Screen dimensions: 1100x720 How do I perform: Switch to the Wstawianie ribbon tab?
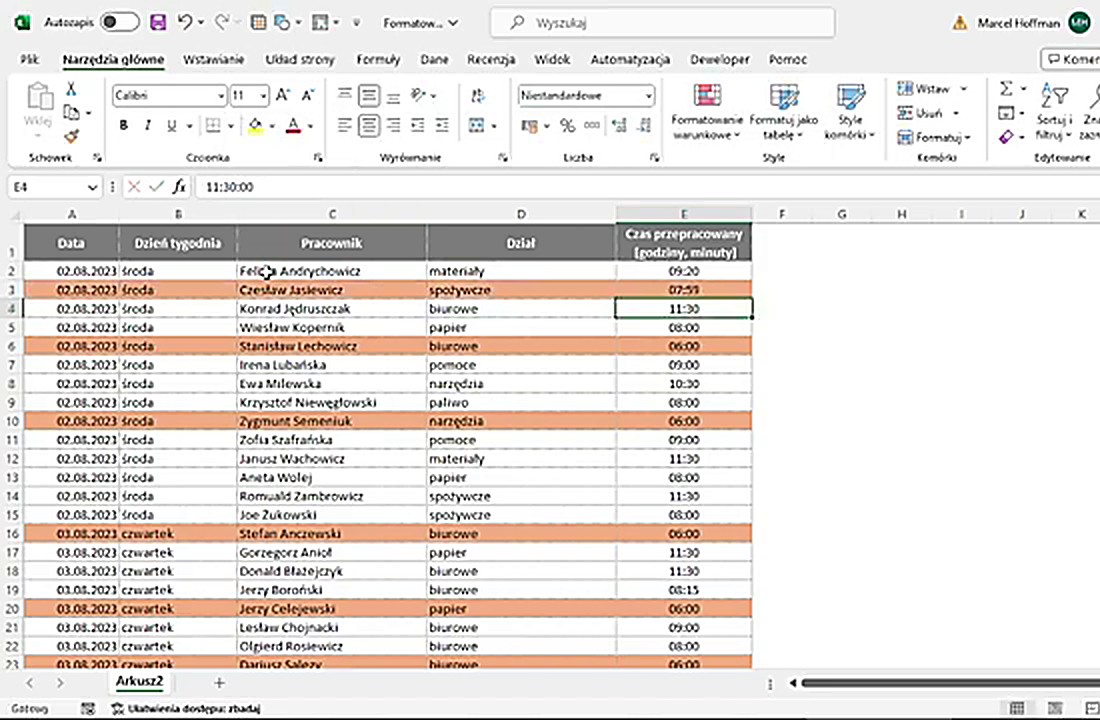point(213,60)
